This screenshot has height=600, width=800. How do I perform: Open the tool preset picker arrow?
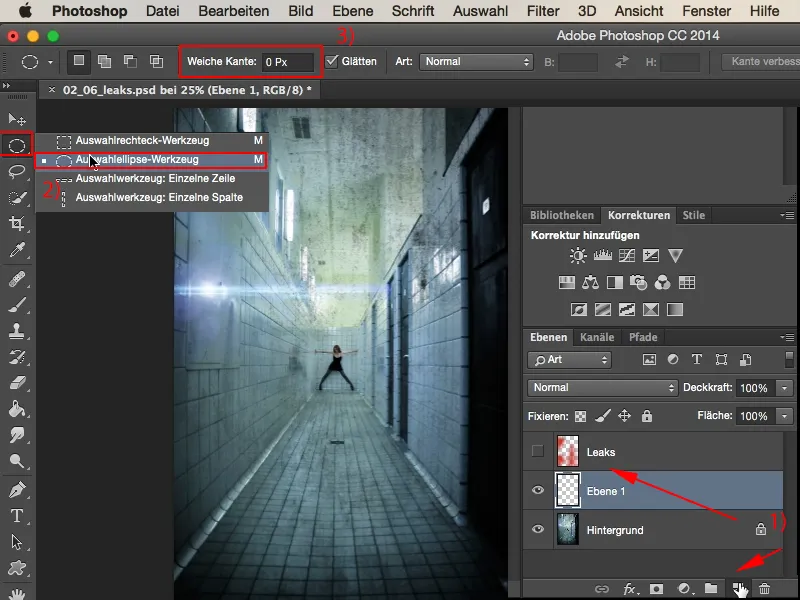click(50, 62)
